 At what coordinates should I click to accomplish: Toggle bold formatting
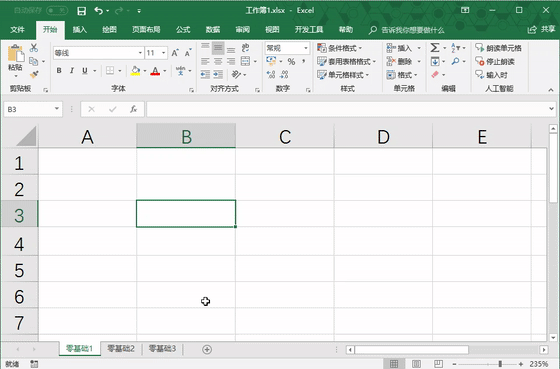click(59, 70)
